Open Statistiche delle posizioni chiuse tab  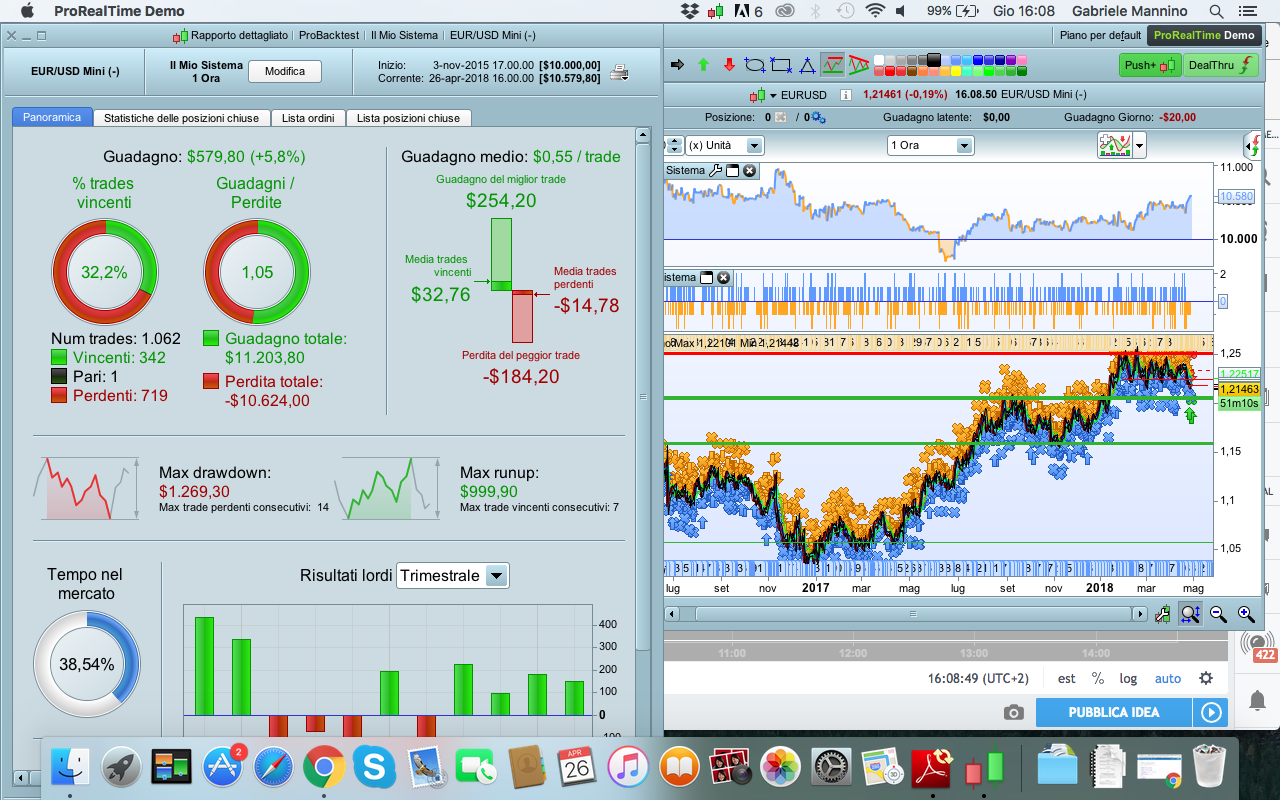[x=181, y=118]
